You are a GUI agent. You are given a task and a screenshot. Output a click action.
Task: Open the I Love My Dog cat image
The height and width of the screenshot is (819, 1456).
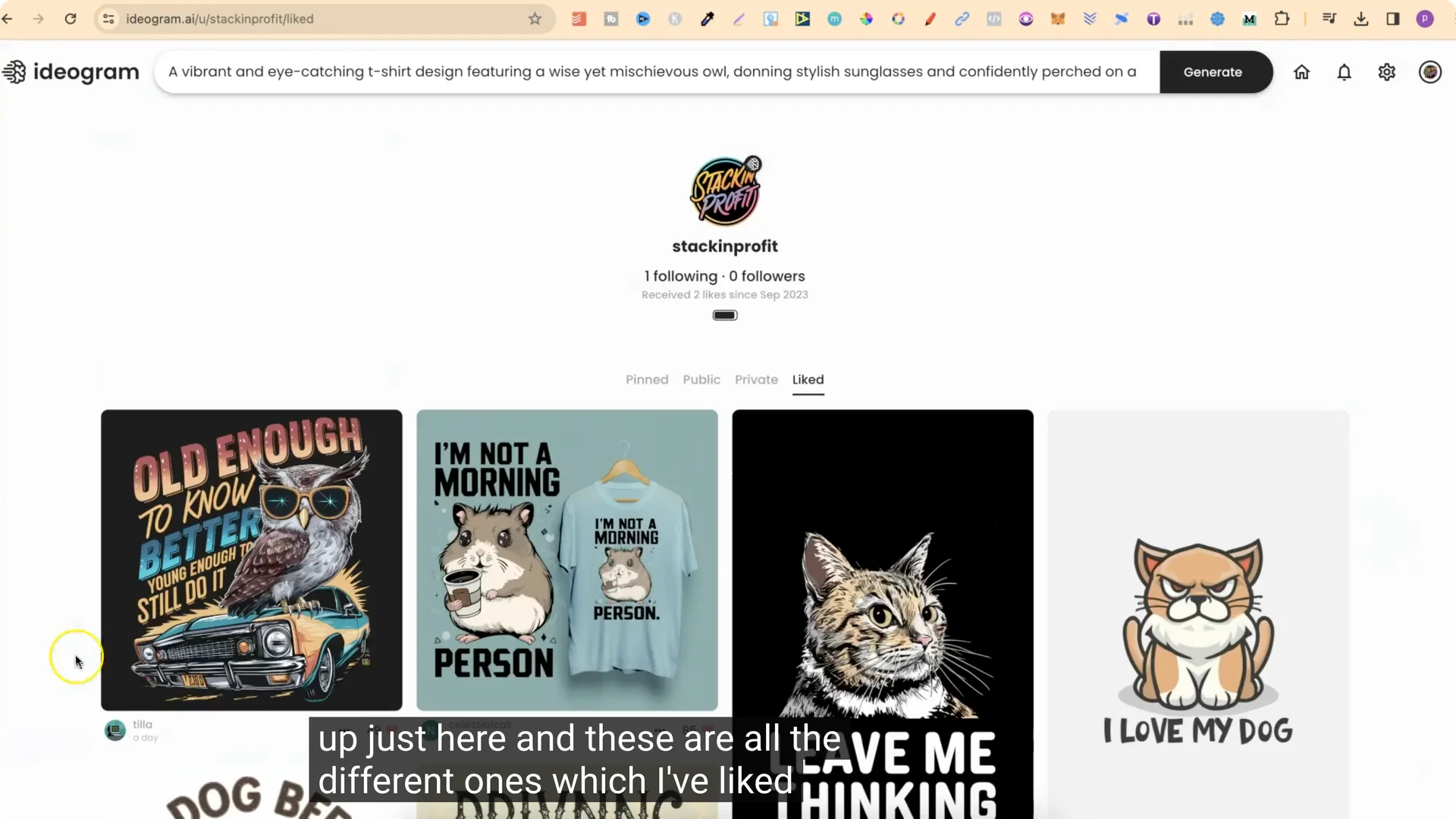[x=1197, y=607]
